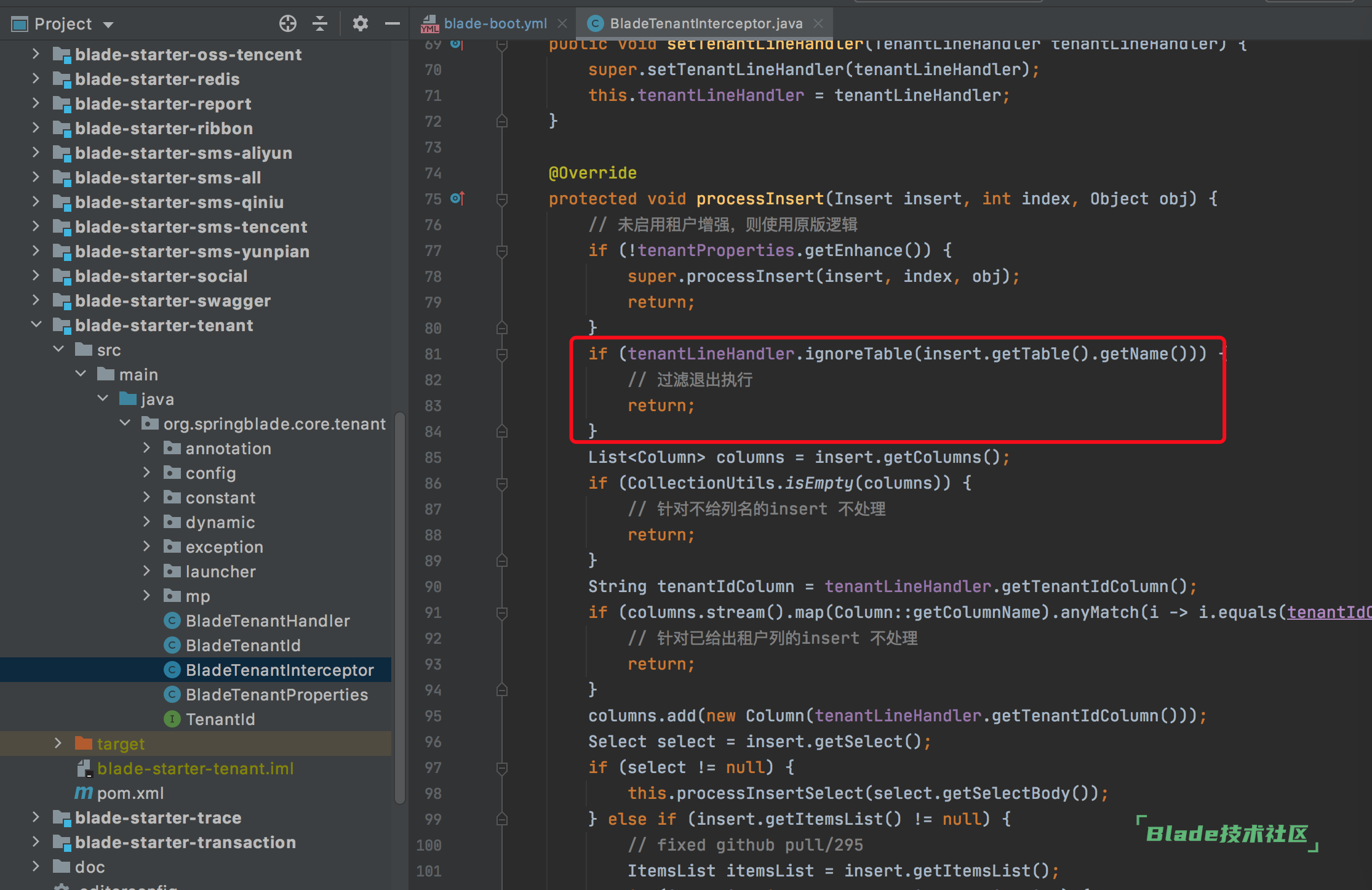Collapse org.springblade.core.tenant package
This screenshot has width=1372, height=890.
125,423
